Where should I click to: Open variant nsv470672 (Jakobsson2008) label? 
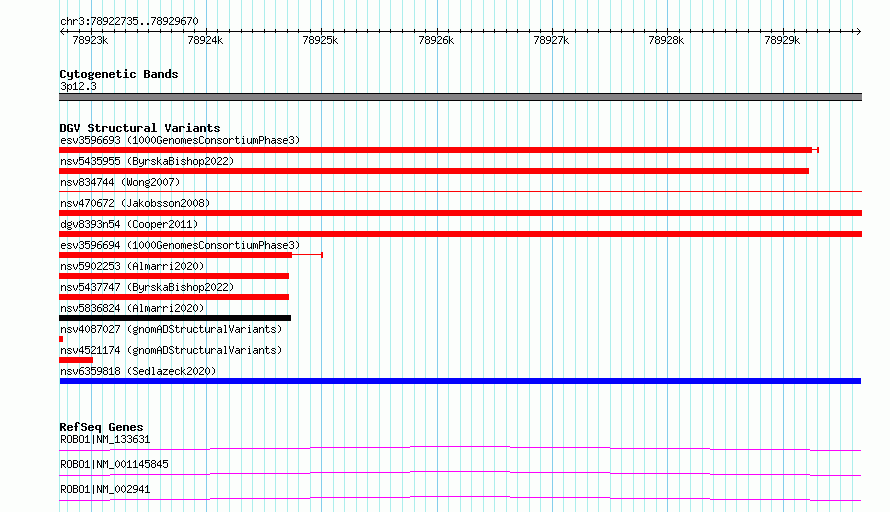click(135, 203)
